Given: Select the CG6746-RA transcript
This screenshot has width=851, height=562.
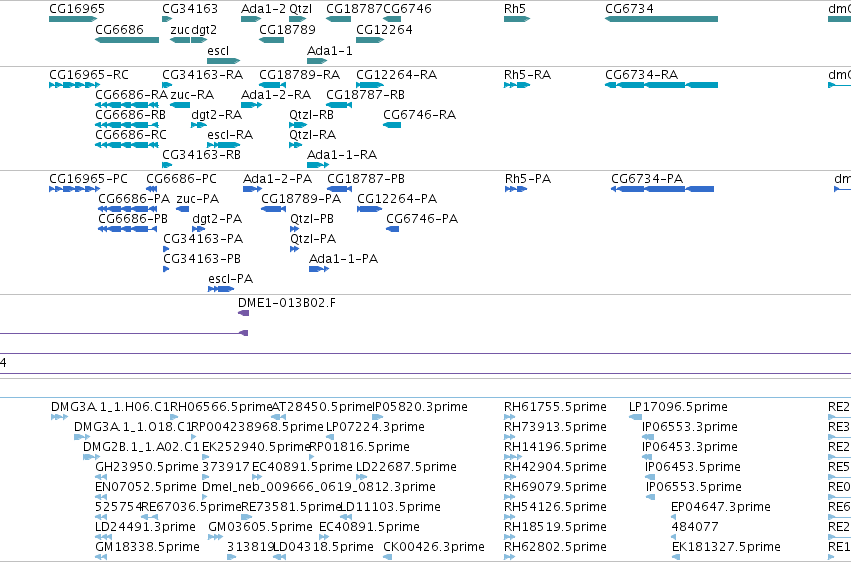Looking at the screenshot, I should click(420, 114).
